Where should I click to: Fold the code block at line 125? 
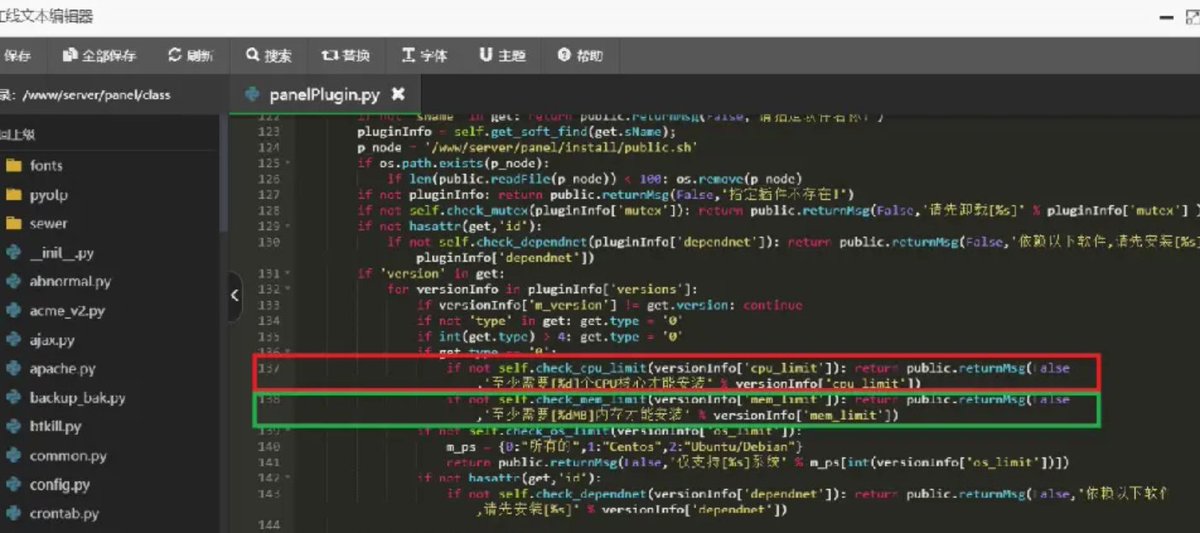[288, 162]
